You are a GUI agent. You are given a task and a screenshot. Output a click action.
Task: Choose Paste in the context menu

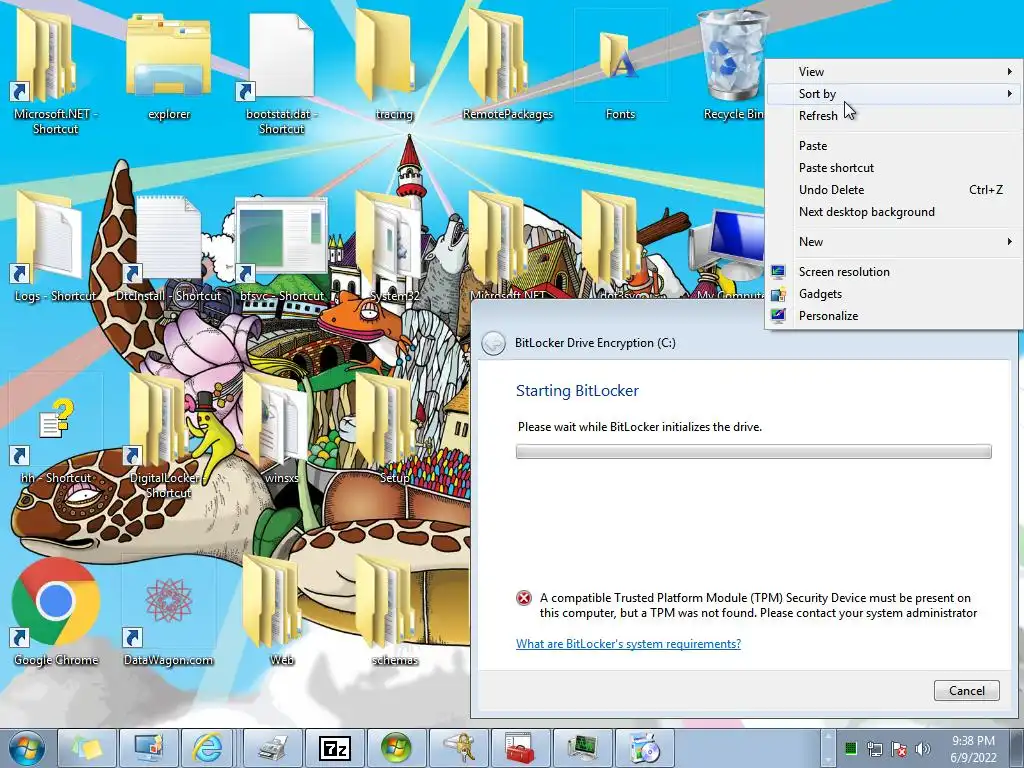click(x=893, y=146)
